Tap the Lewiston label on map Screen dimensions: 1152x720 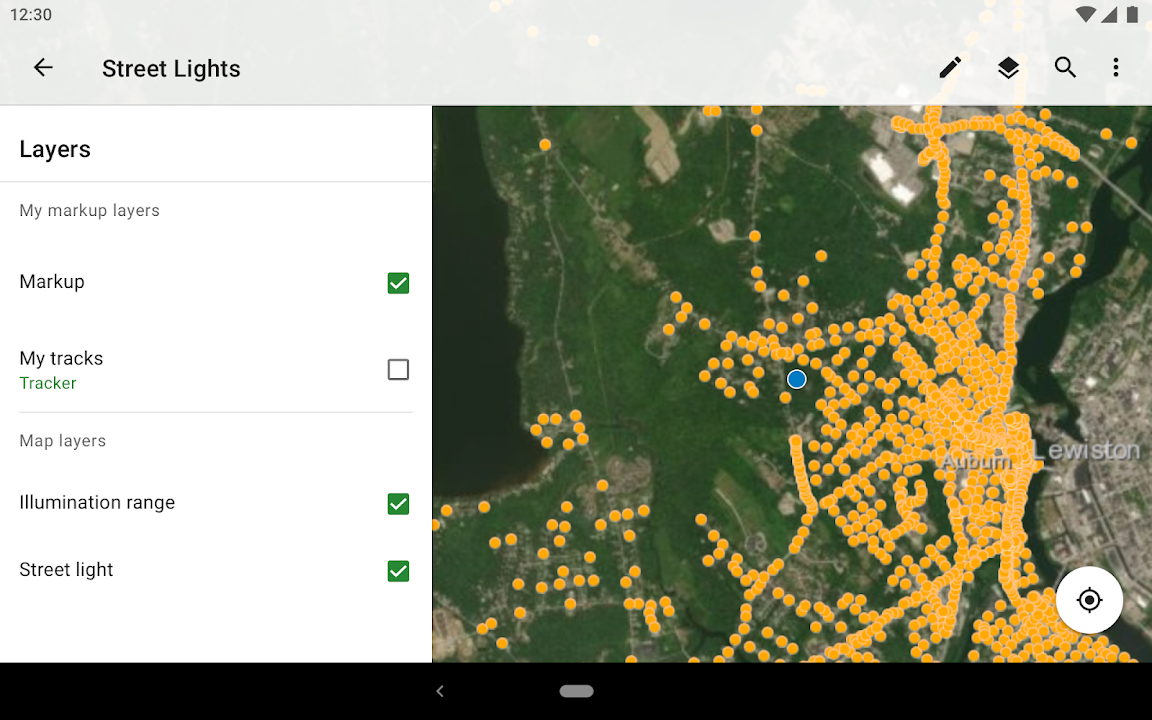coord(1086,451)
